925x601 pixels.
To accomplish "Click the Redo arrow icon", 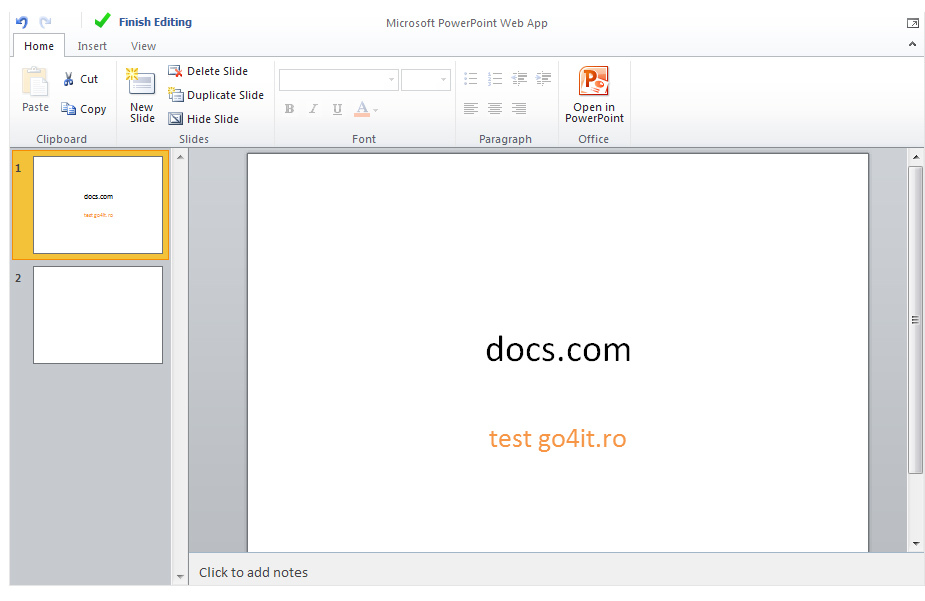I will click(45, 22).
